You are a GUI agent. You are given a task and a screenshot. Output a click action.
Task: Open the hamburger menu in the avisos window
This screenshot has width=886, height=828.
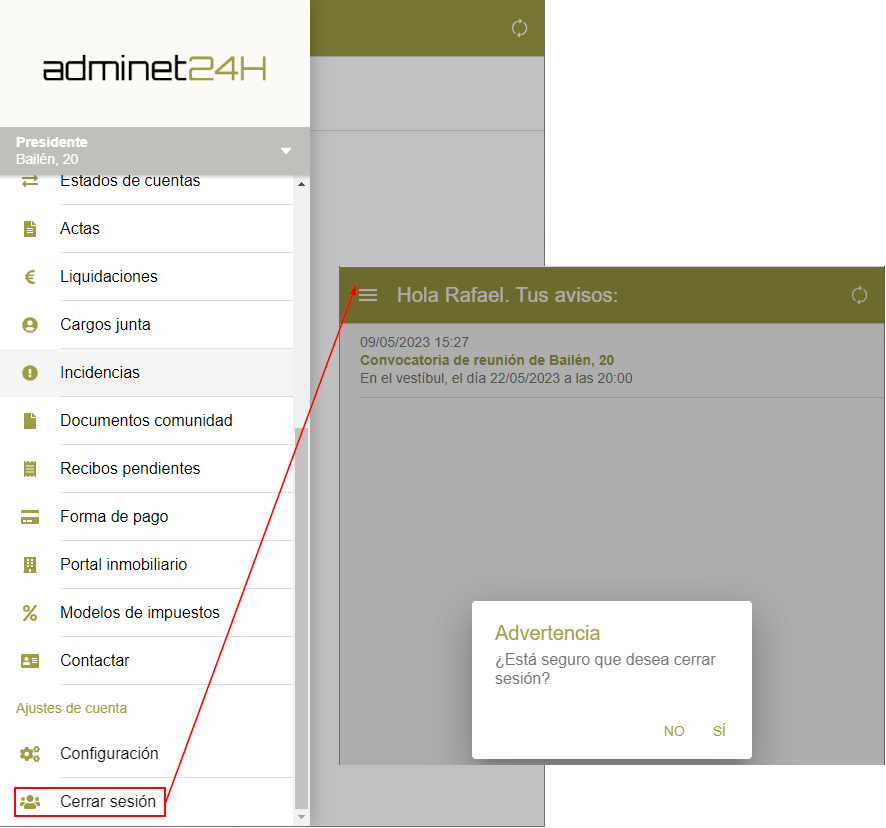tap(368, 295)
